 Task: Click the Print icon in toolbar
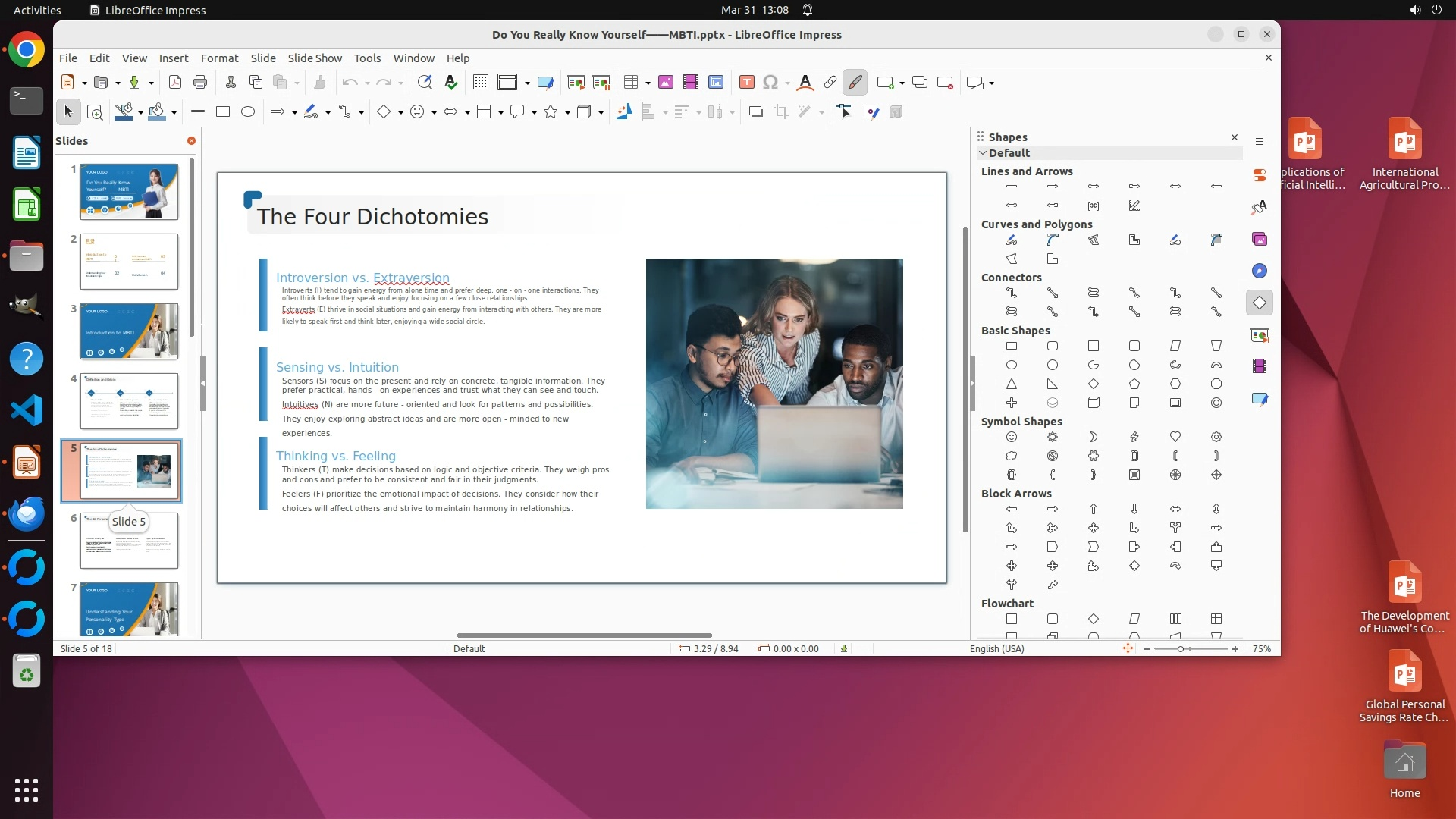pyautogui.click(x=200, y=83)
